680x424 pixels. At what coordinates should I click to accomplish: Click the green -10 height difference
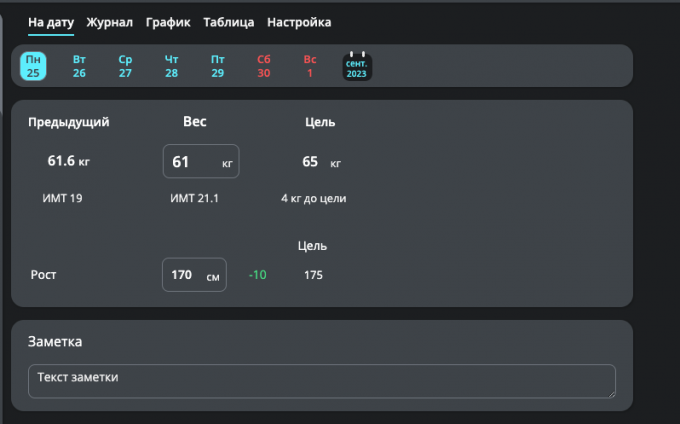257,275
